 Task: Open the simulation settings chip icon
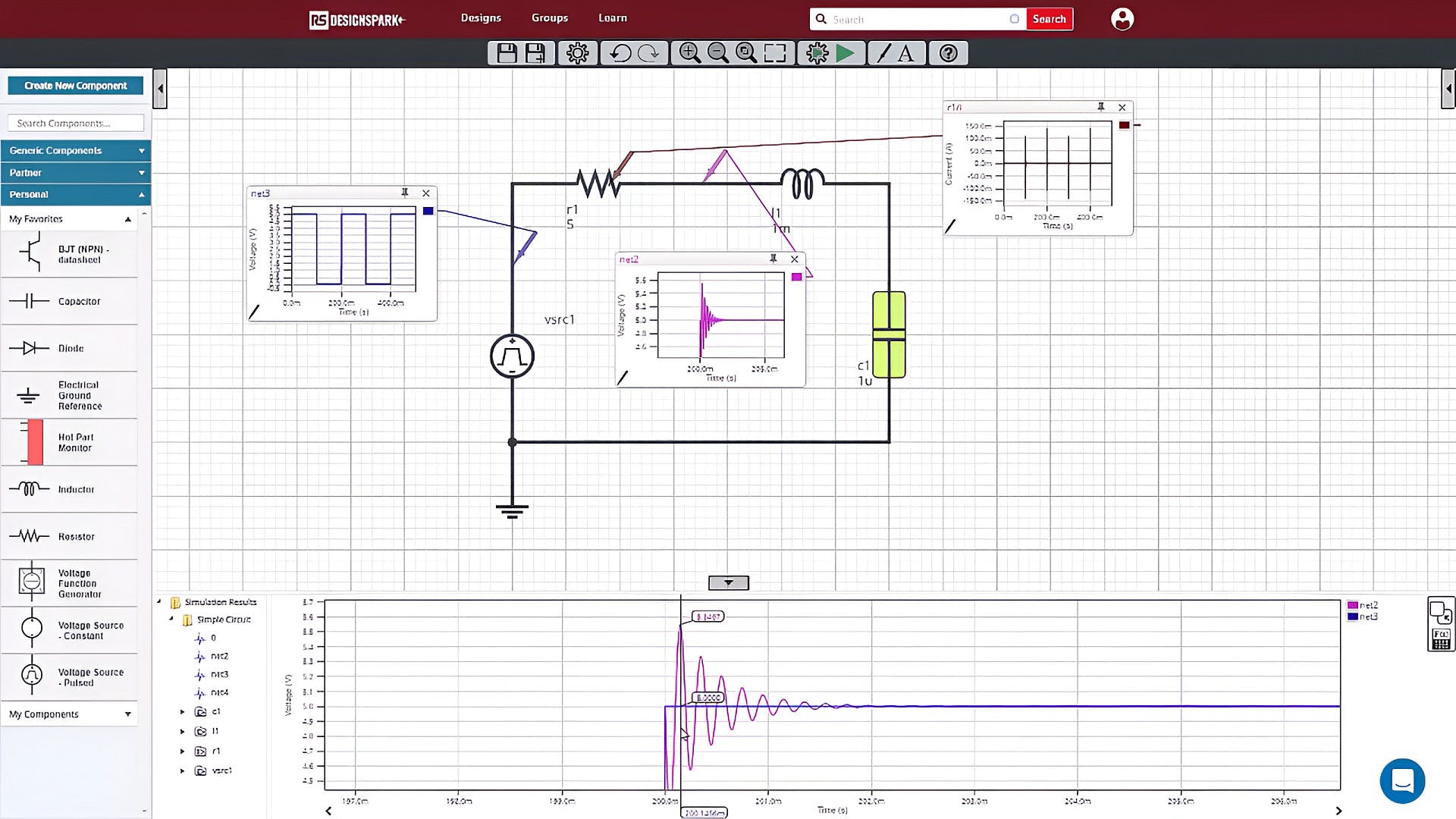(x=817, y=53)
